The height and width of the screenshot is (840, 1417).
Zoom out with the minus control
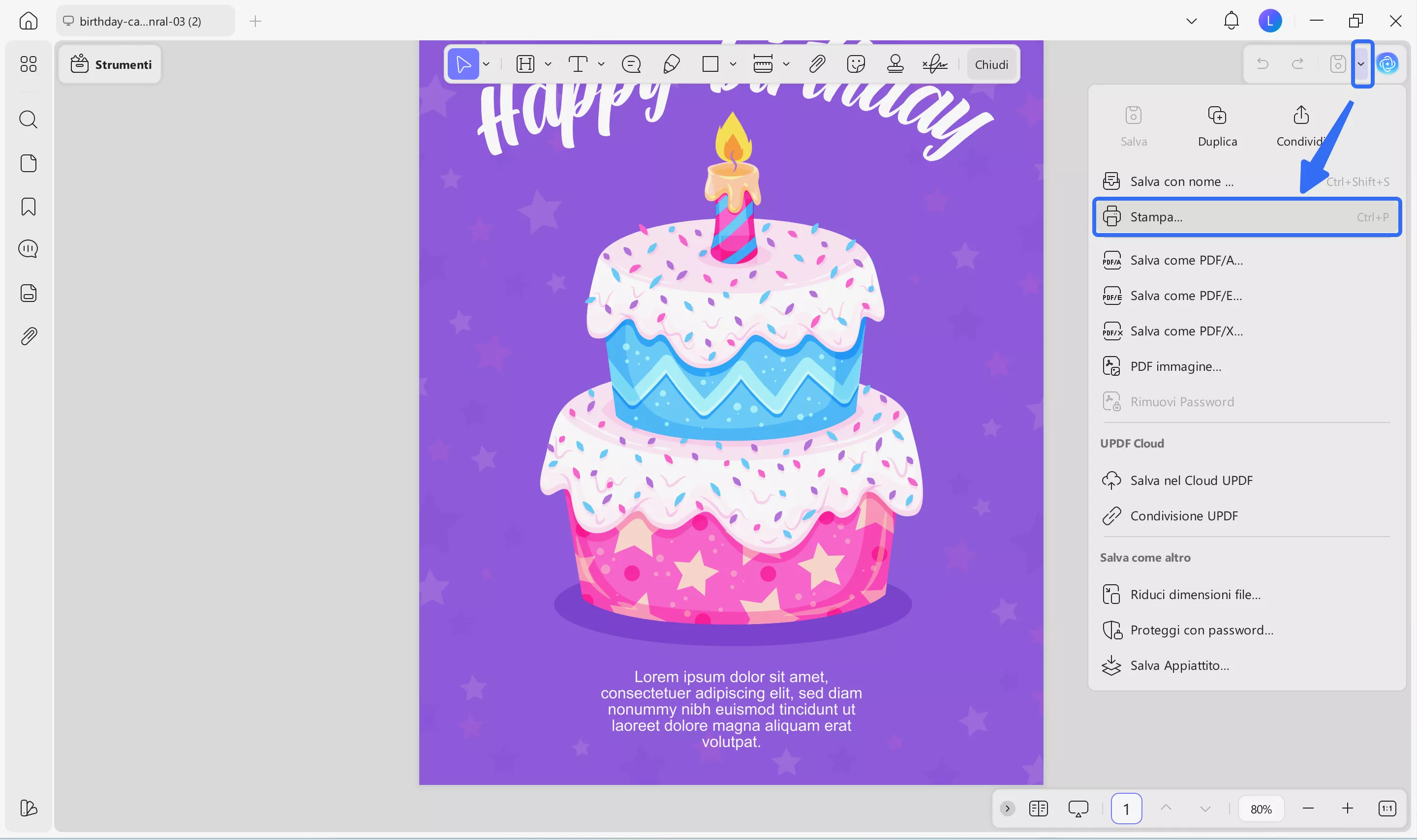point(1307,809)
